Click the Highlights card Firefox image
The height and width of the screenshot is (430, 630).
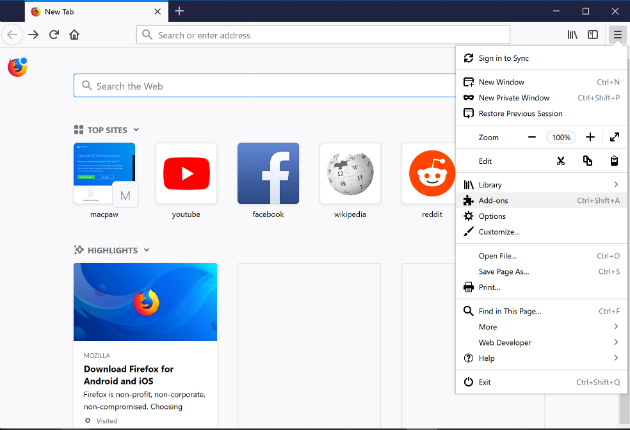click(x=145, y=302)
